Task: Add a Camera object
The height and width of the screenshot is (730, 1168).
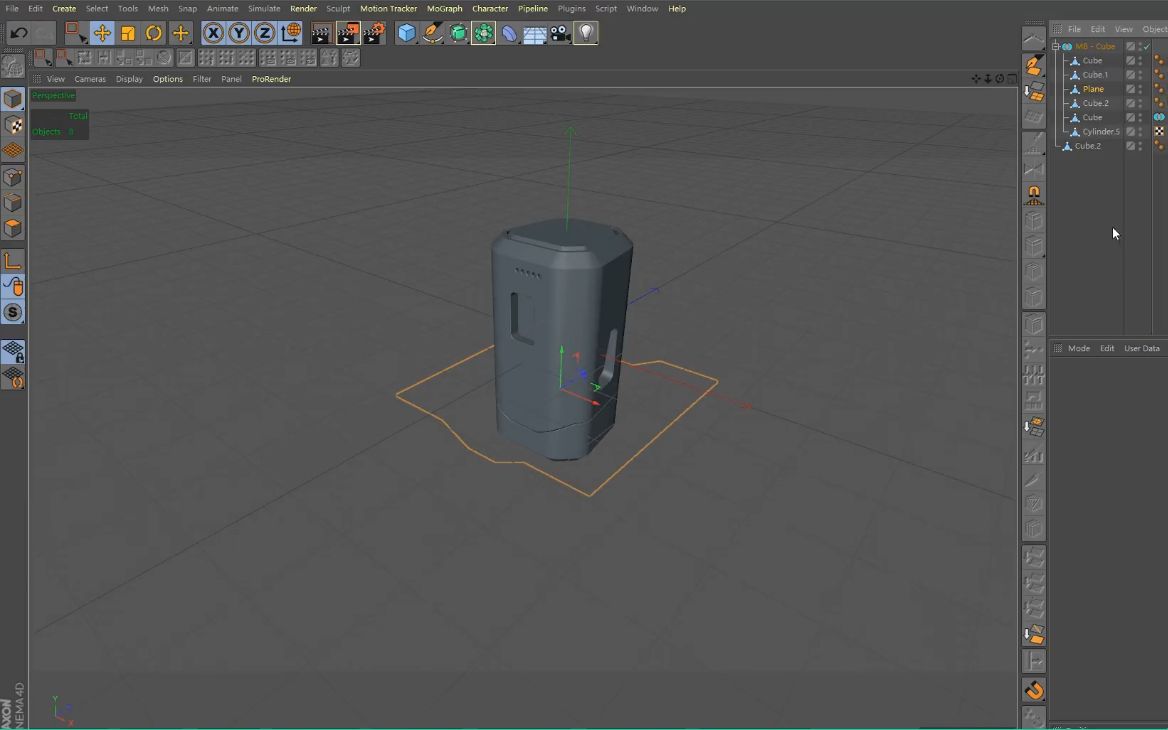Action: 558,33
